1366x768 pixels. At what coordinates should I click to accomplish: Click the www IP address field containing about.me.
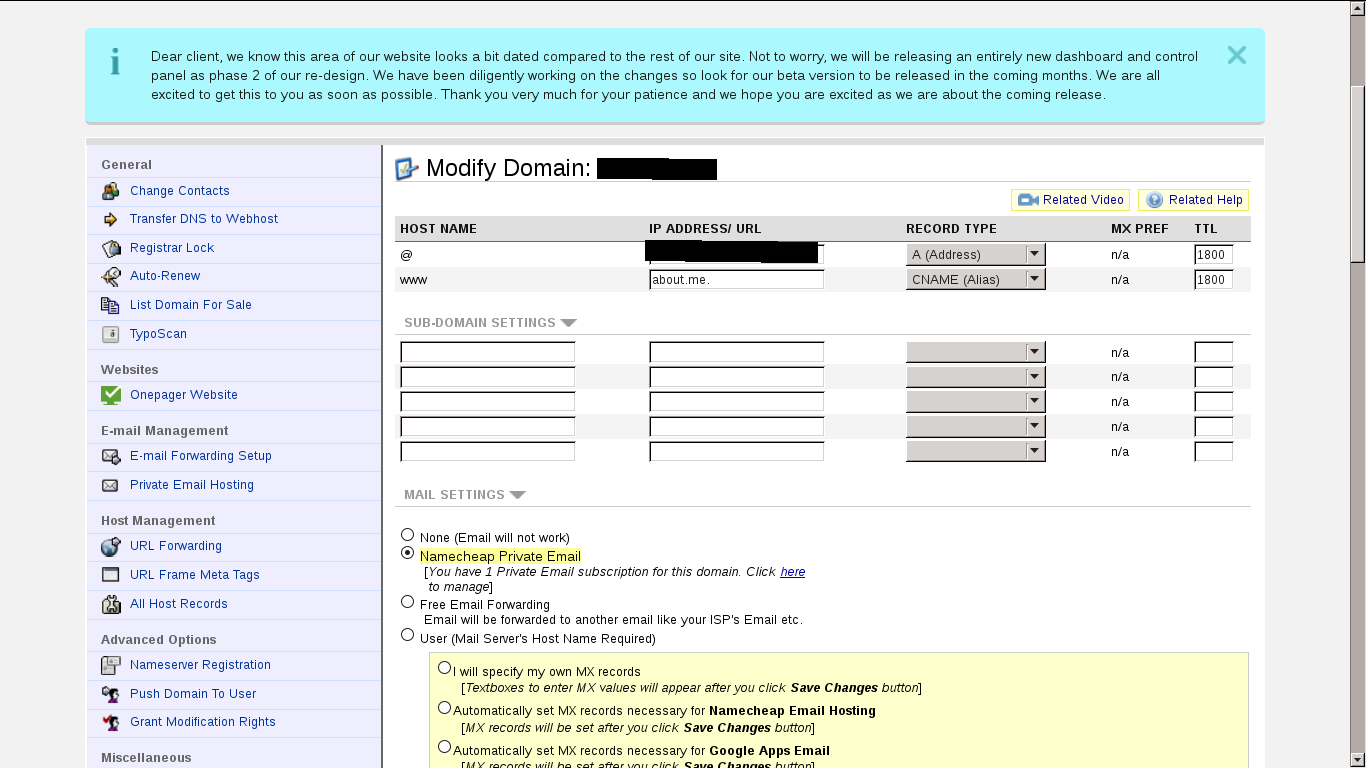(x=736, y=280)
